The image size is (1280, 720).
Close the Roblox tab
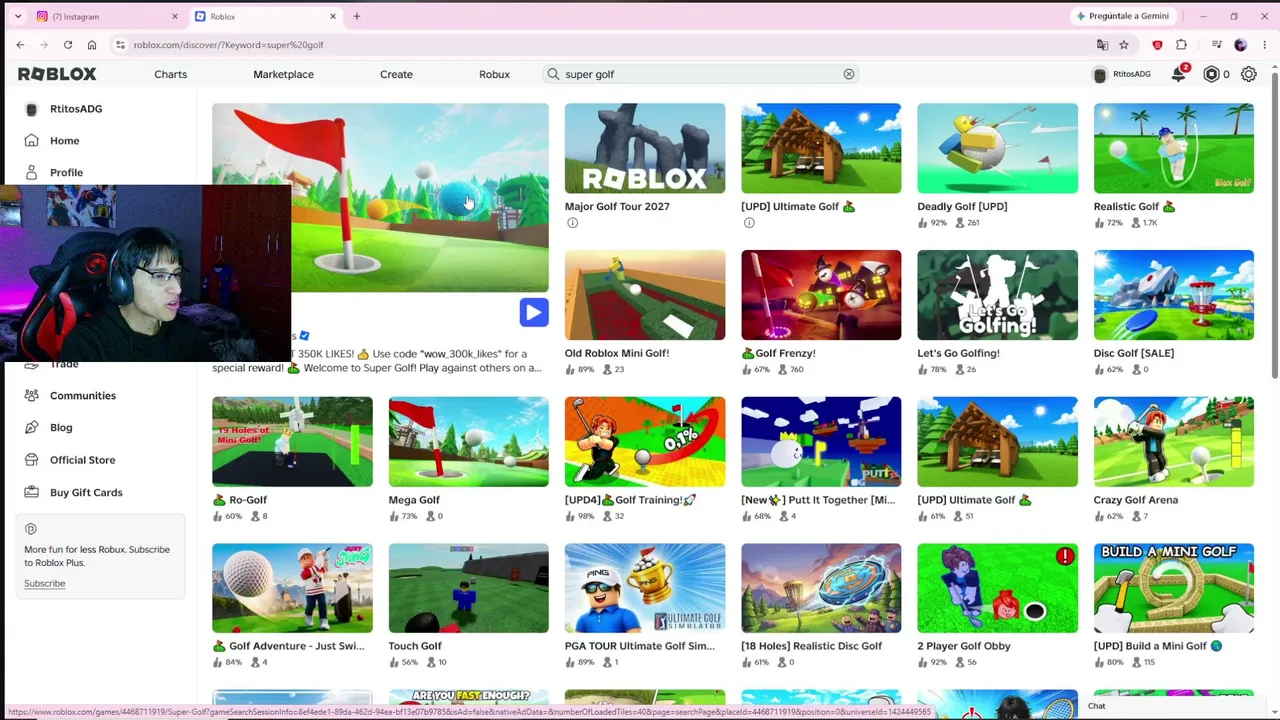point(333,16)
